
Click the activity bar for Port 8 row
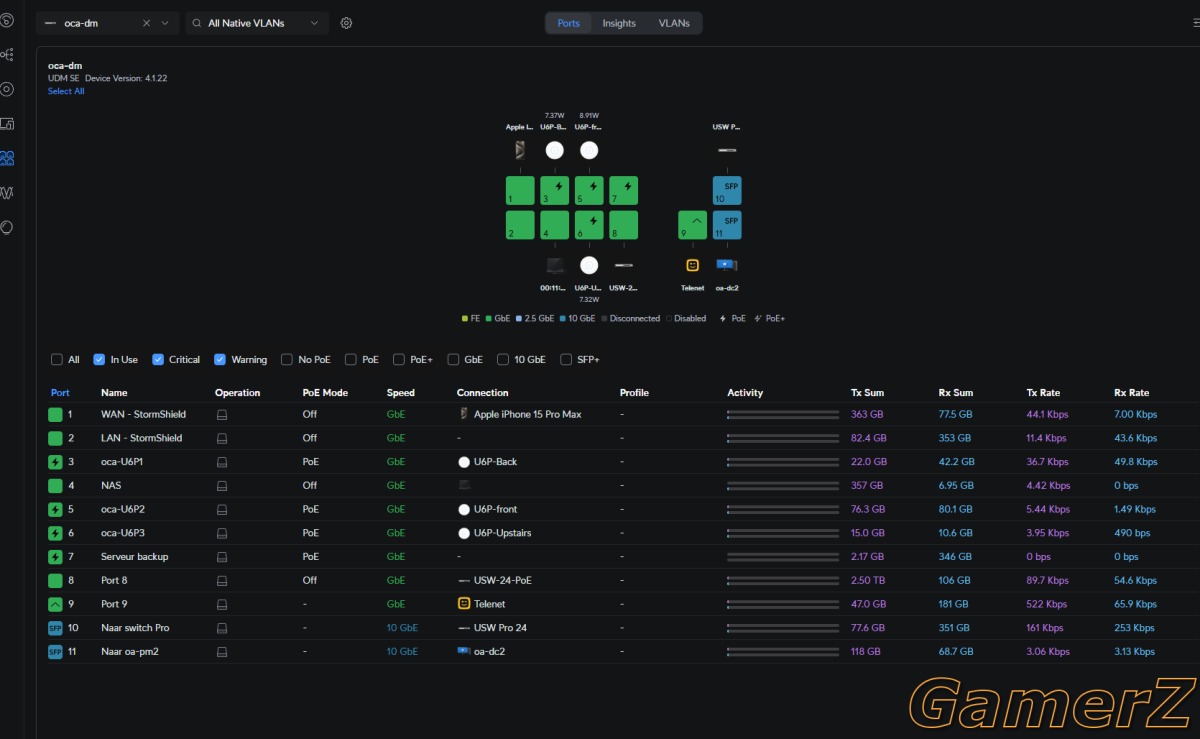pos(783,580)
